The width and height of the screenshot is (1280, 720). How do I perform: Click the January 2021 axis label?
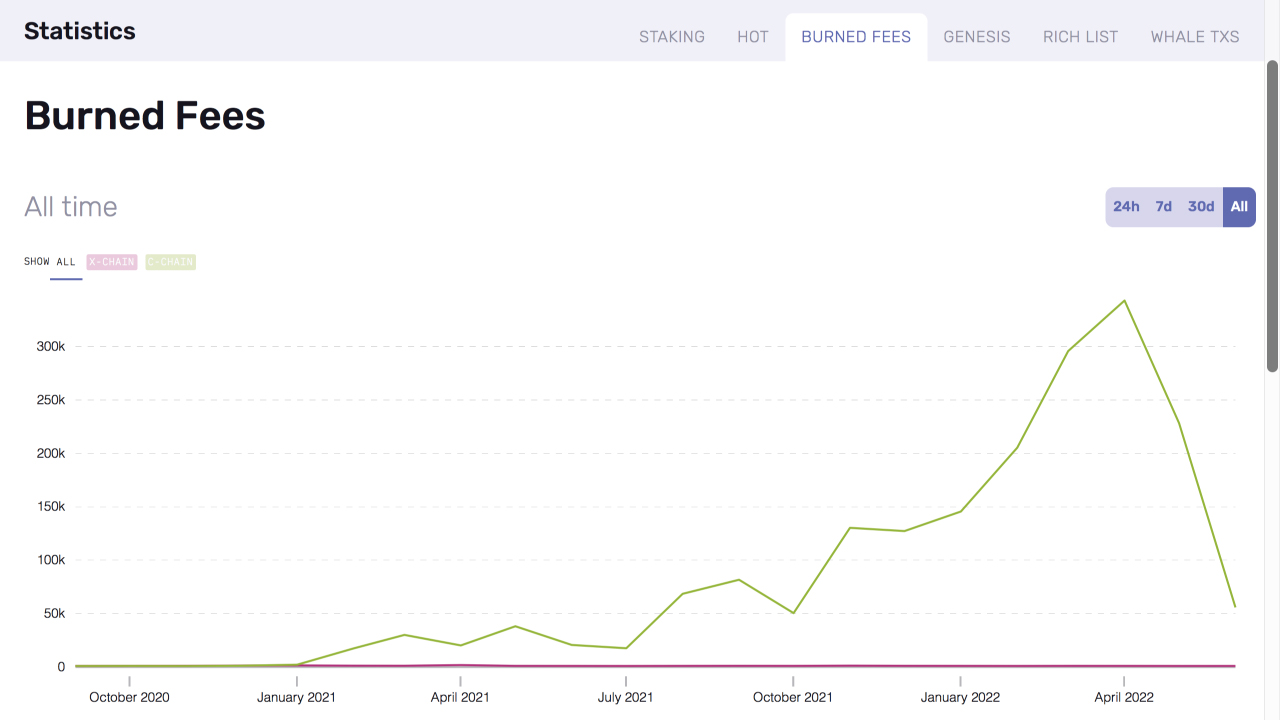pos(296,697)
